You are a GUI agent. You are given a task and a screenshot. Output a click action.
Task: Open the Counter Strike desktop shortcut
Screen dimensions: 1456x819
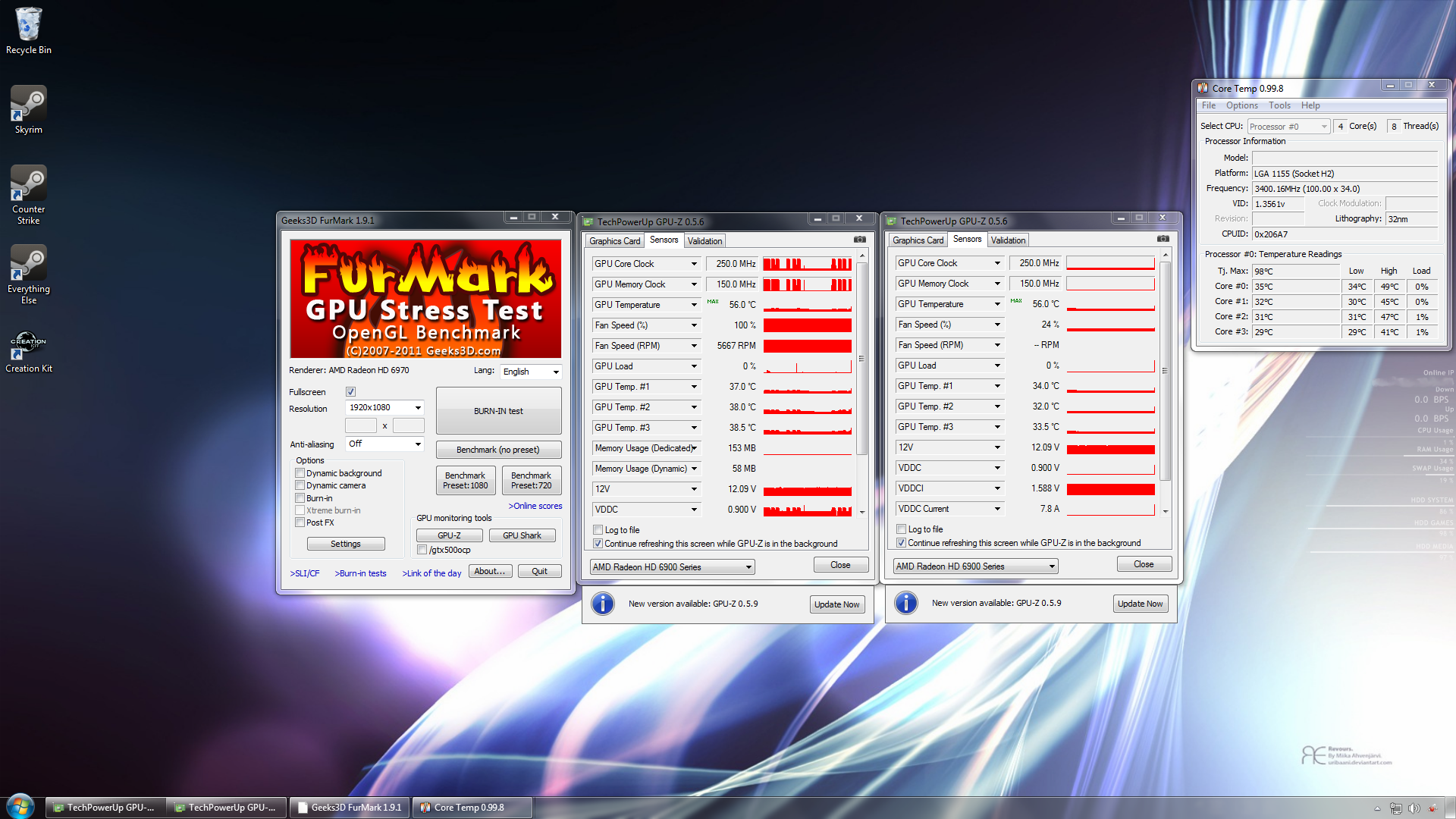coord(29,195)
